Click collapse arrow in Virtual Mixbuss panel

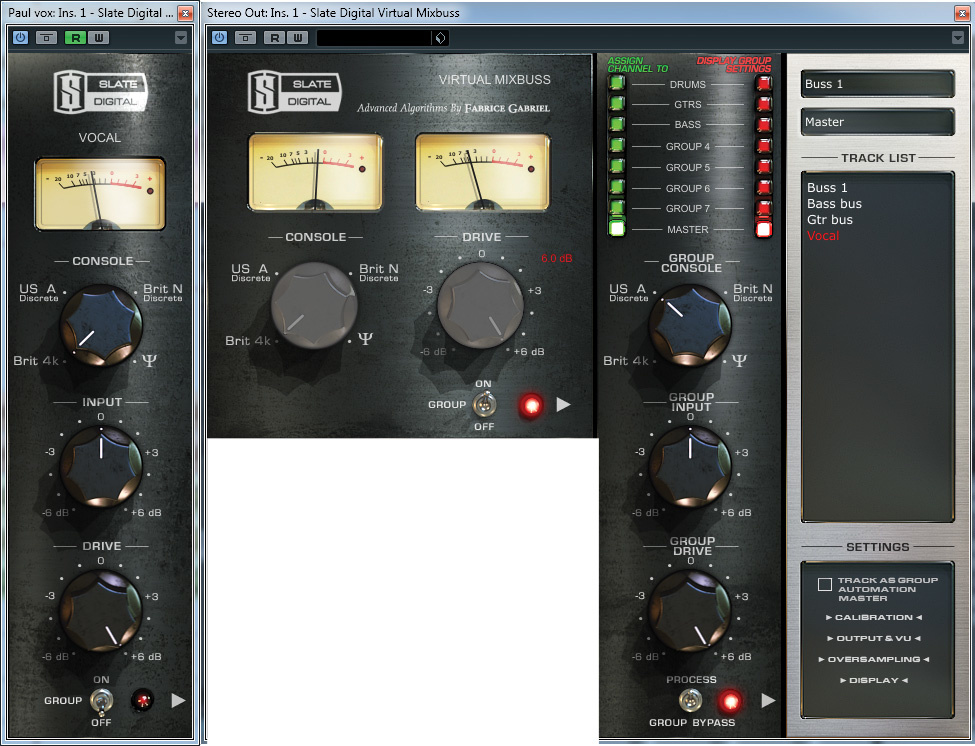click(563, 405)
